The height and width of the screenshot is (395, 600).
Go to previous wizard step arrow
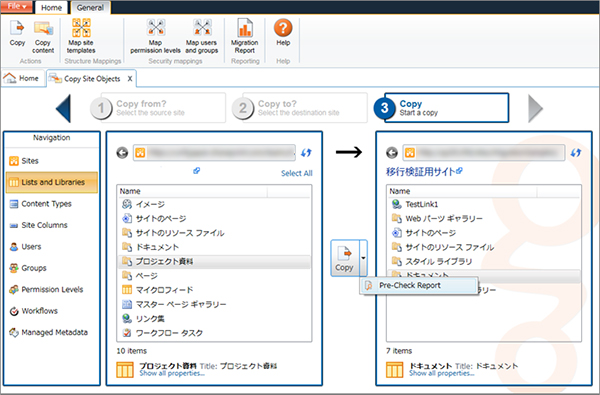pos(64,108)
